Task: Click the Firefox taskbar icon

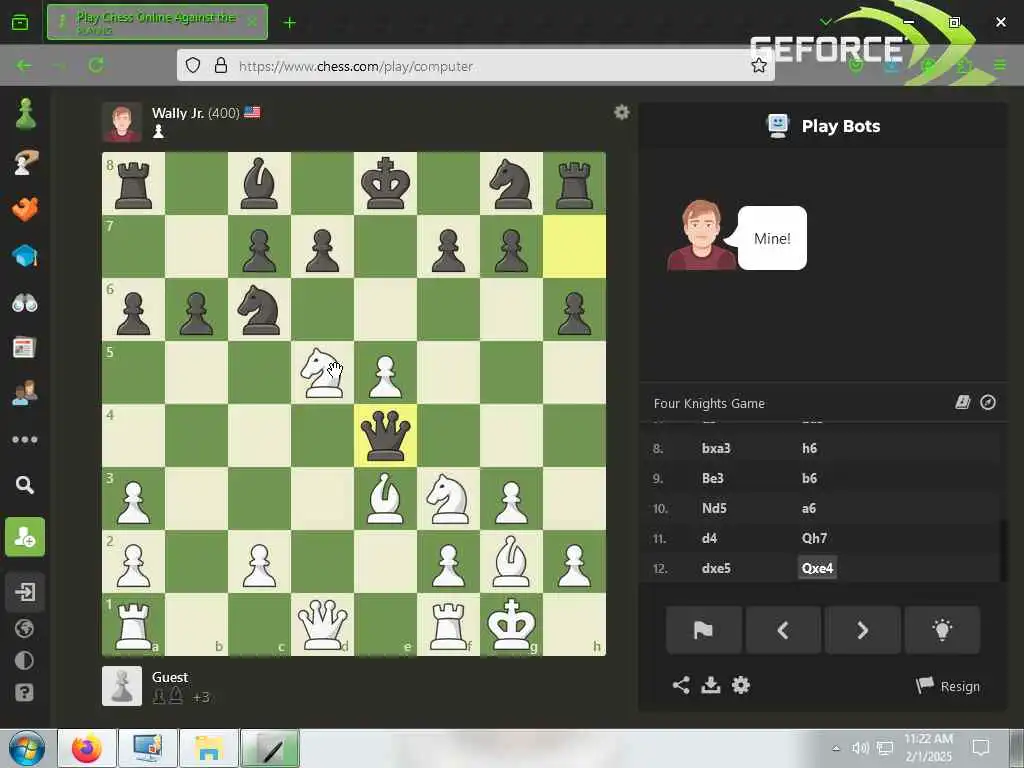Action: [87, 748]
